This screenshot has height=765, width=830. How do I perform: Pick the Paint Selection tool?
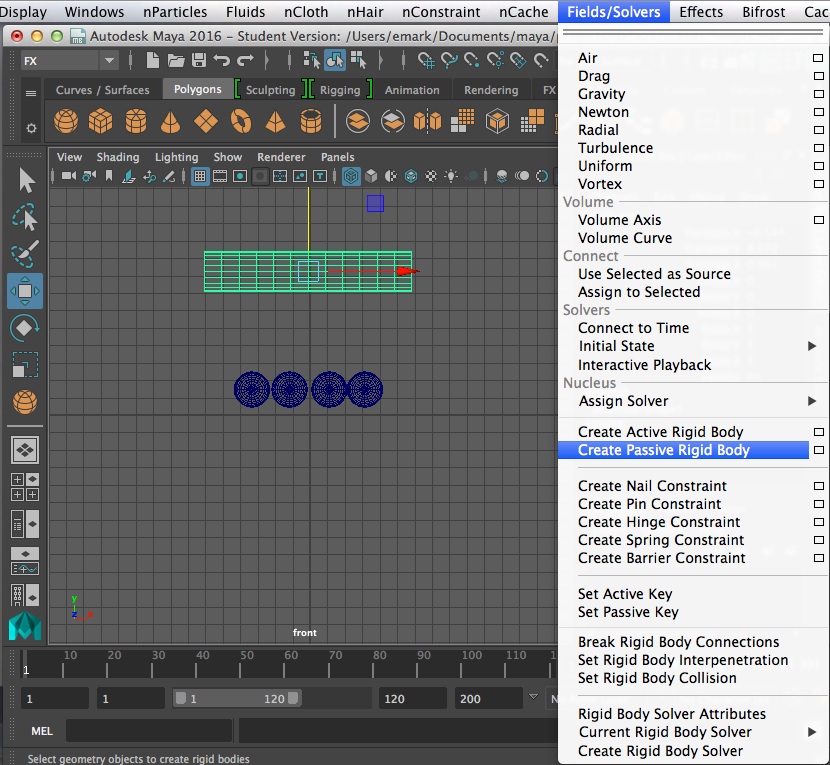coord(25,254)
